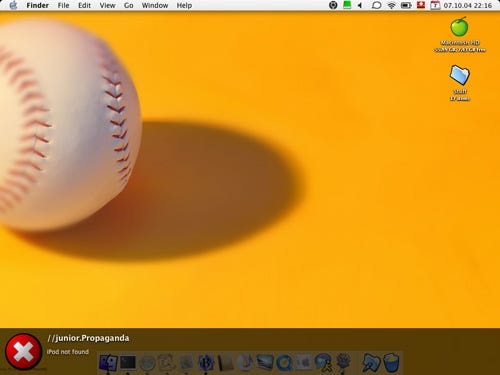Open the tilted screen icon in the Dock
The width and height of the screenshot is (500, 375).
click(x=265, y=363)
